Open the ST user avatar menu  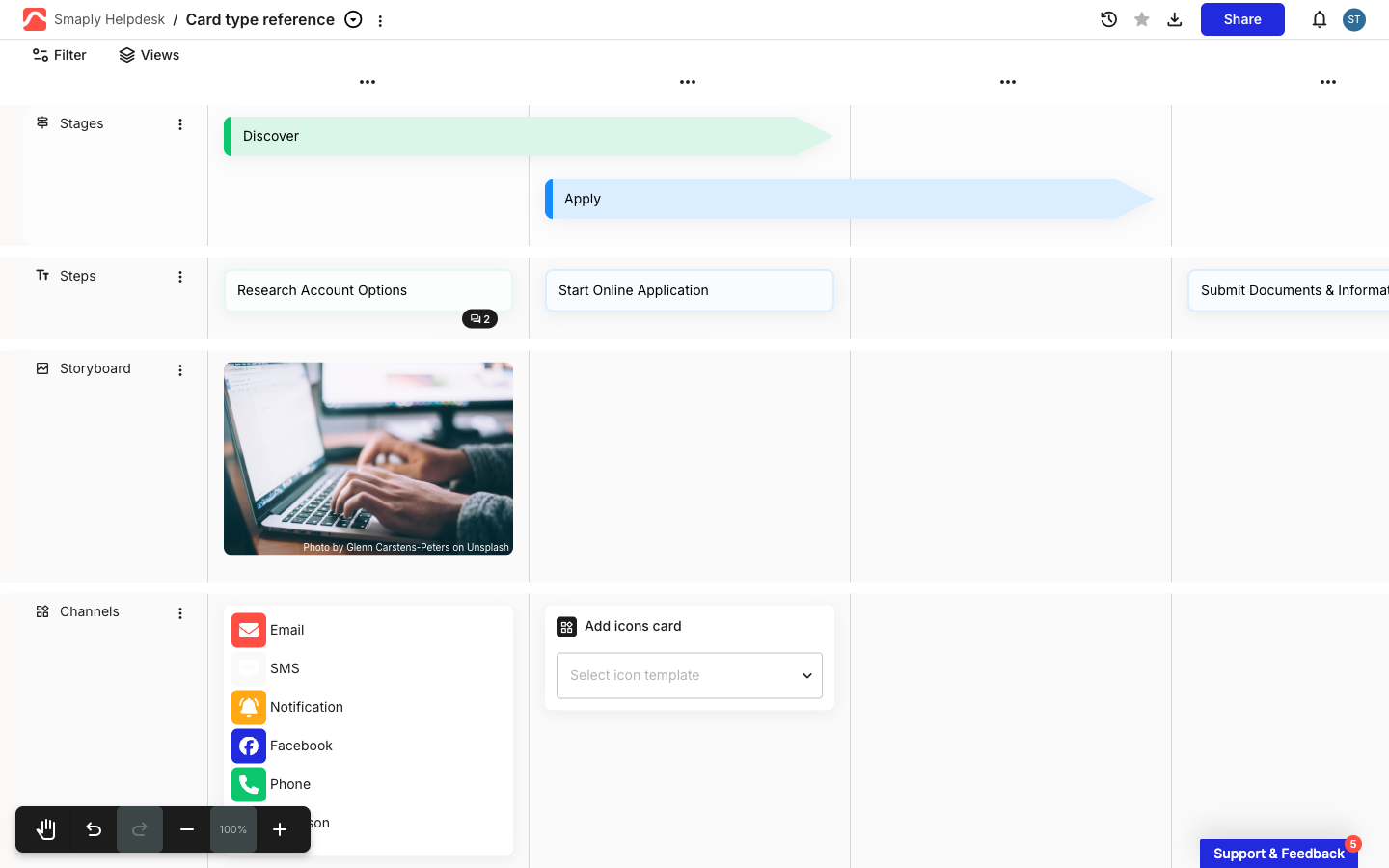click(x=1354, y=19)
